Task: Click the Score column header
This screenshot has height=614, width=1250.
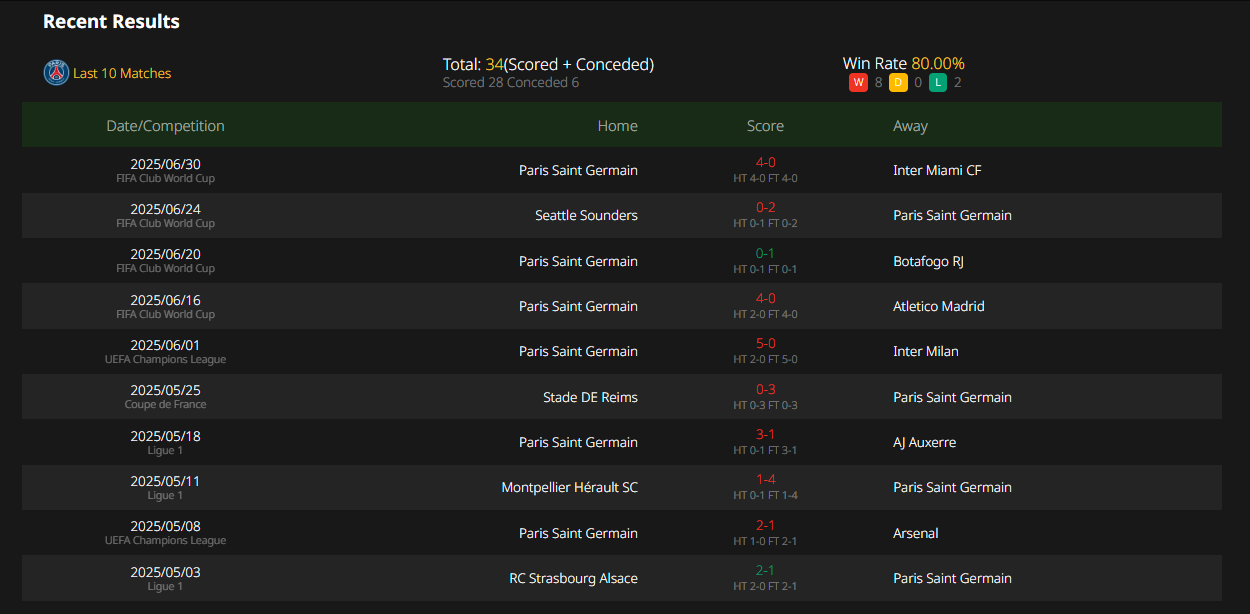Action: (765, 126)
